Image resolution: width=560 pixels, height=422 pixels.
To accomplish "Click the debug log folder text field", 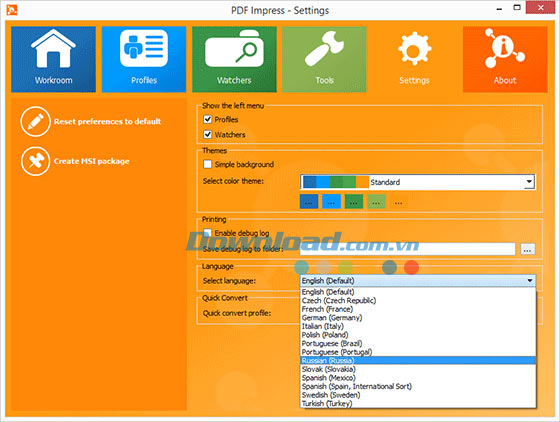I will (408, 249).
